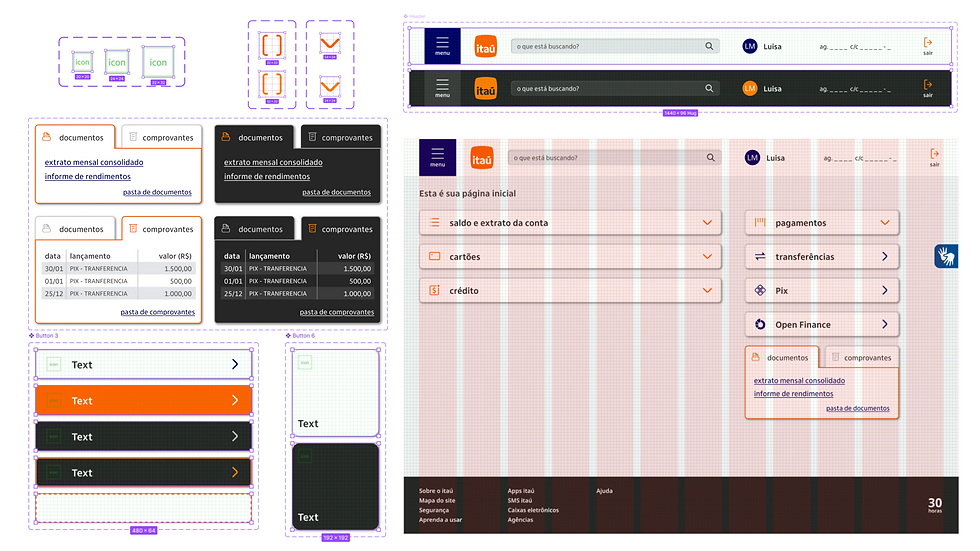Image resolution: width=980 pixels, height=551 pixels.
Task: Click the 25/12 date in the dark table
Action: pyautogui.click(x=233, y=294)
